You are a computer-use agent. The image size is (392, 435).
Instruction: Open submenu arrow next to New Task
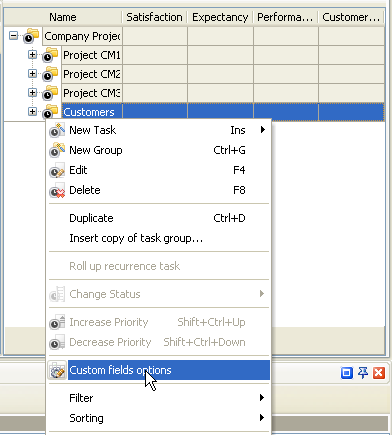[x=263, y=130]
